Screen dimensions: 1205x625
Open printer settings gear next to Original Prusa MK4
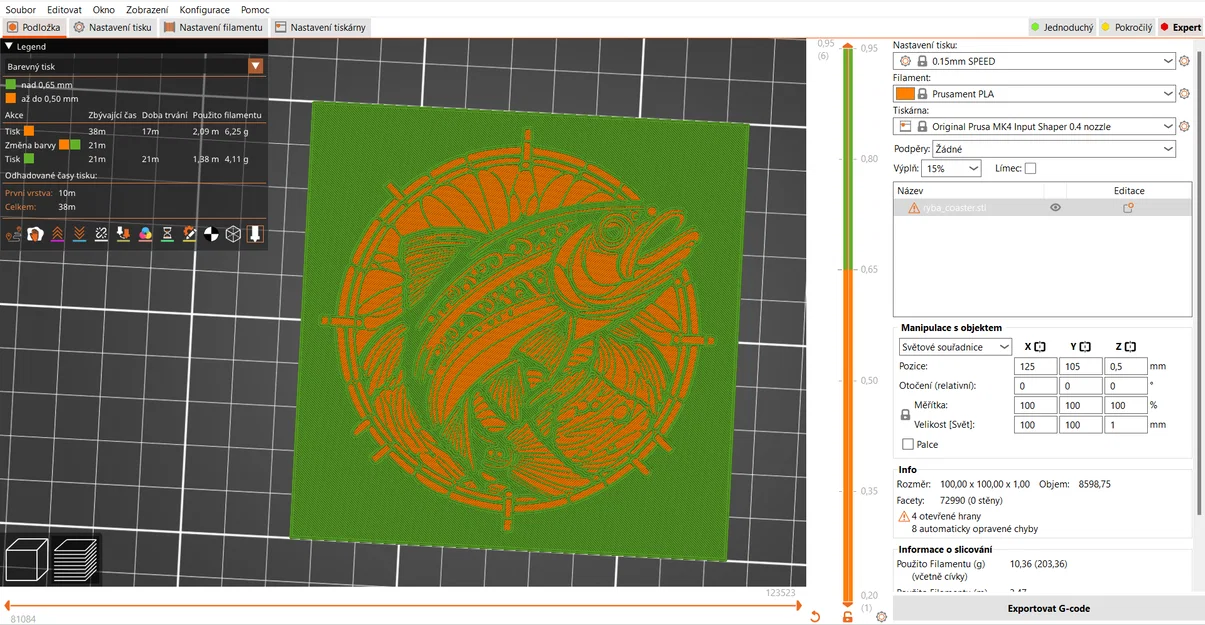pyautogui.click(x=1185, y=127)
